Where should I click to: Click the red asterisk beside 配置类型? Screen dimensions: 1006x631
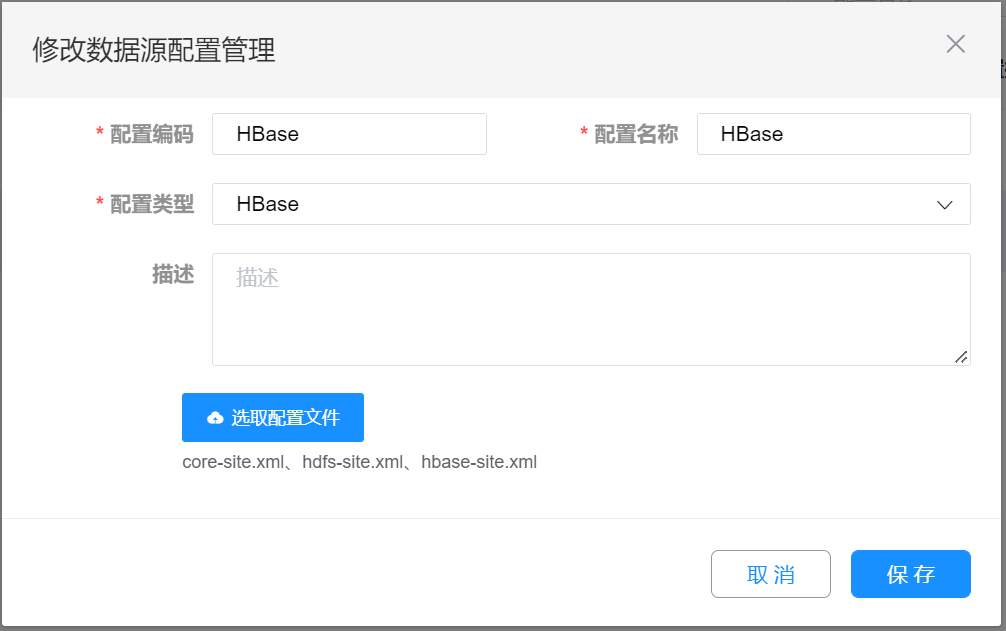(99, 204)
